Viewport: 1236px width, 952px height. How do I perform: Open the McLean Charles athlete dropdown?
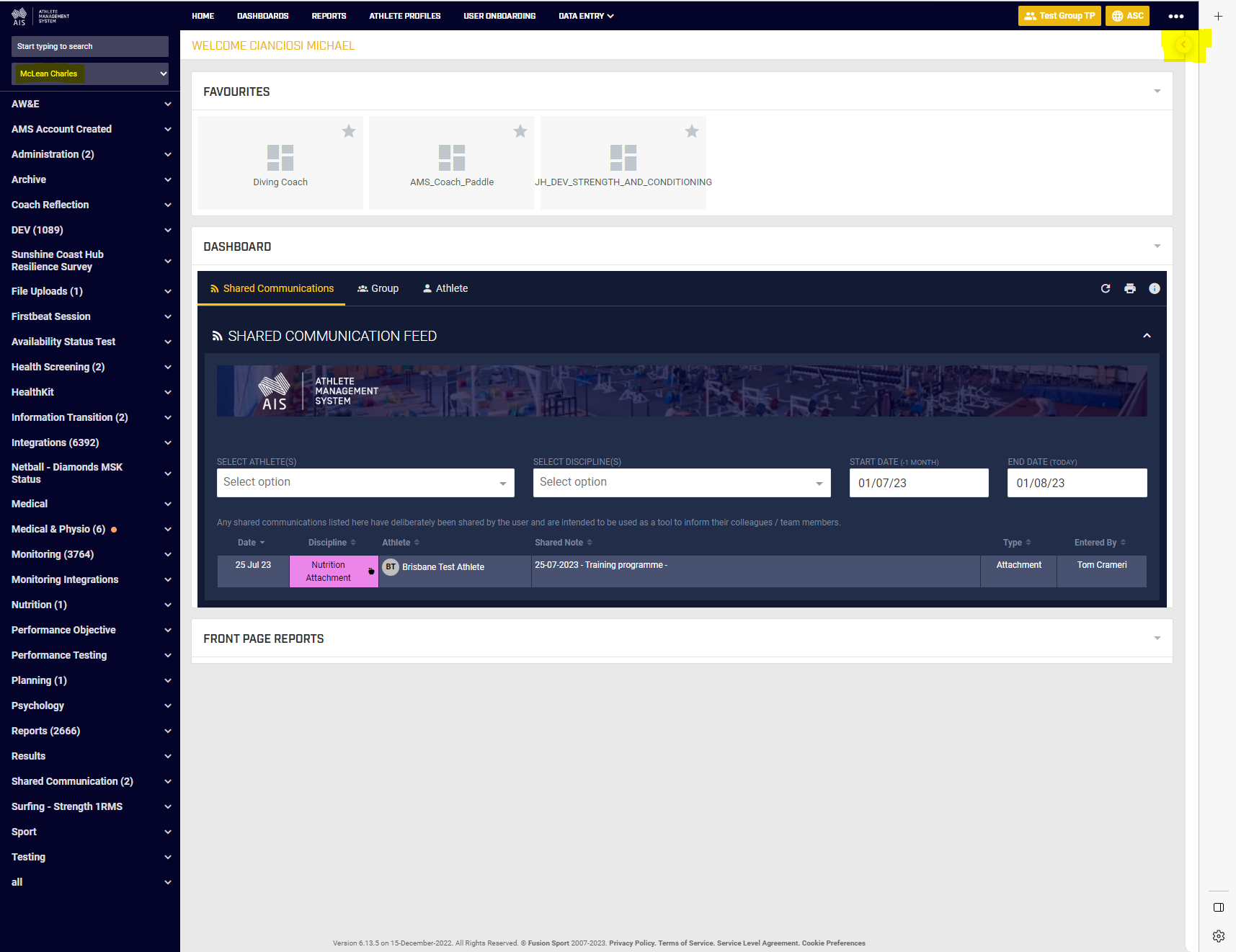(90, 74)
